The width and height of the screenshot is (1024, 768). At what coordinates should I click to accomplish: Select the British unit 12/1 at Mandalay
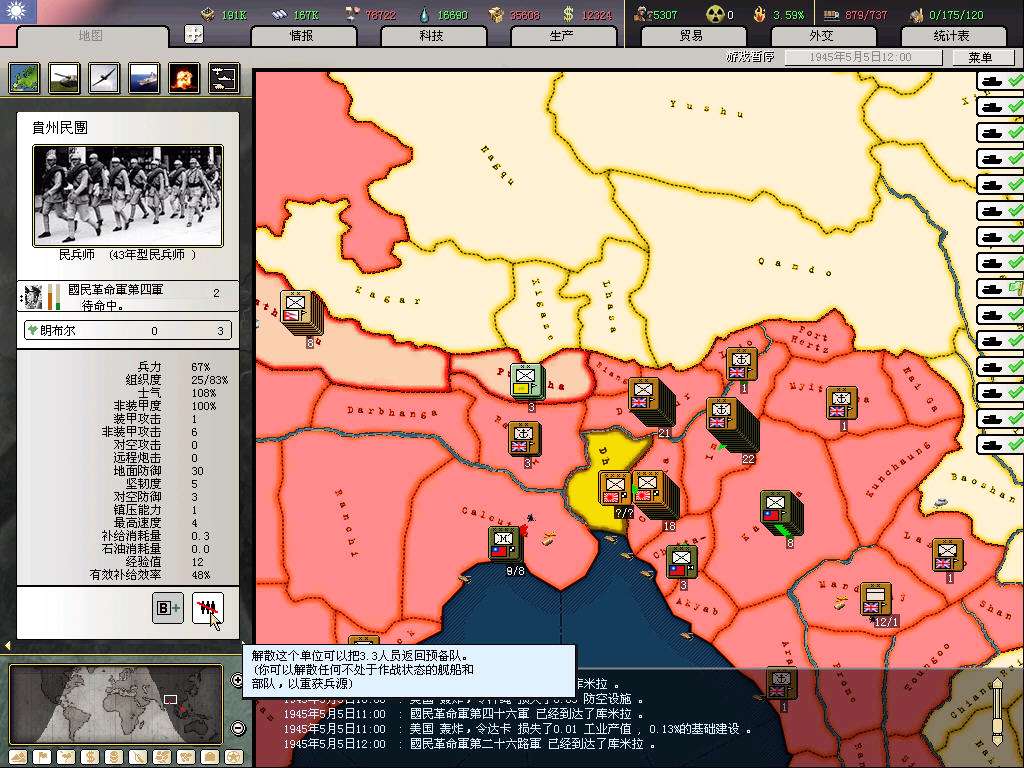click(x=876, y=599)
